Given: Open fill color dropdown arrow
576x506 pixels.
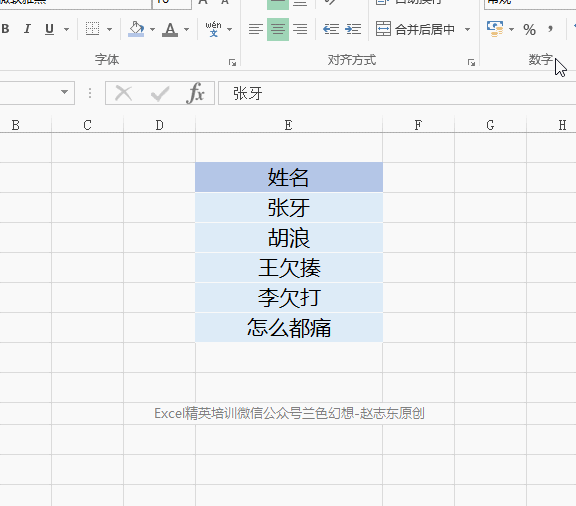Looking at the screenshot, I should [152, 29].
